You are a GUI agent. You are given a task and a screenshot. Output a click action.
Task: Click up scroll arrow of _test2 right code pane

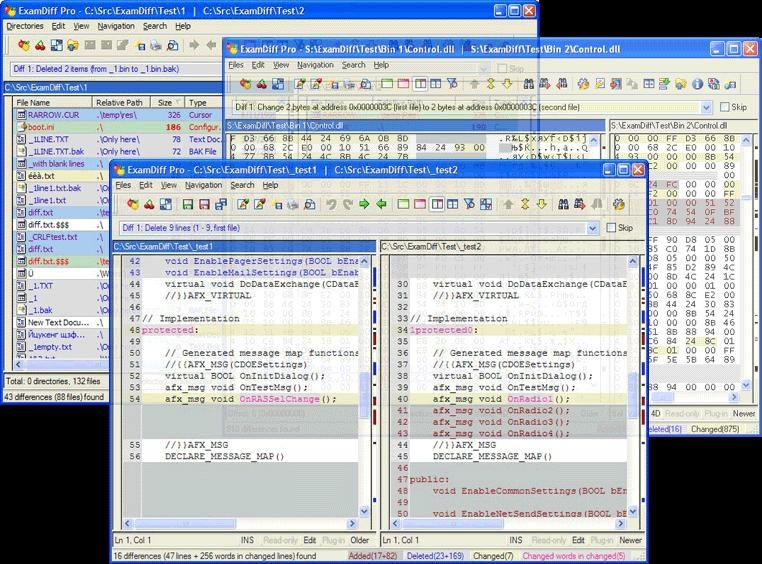pos(632,262)
